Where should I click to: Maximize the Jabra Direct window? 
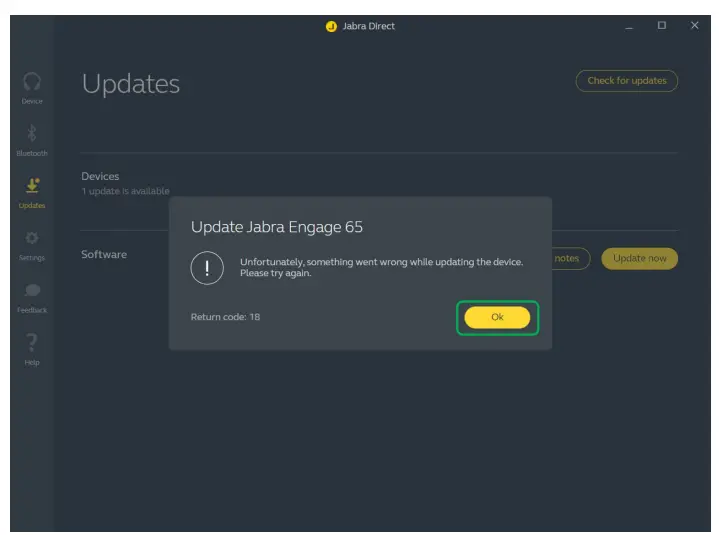point(662,26)
